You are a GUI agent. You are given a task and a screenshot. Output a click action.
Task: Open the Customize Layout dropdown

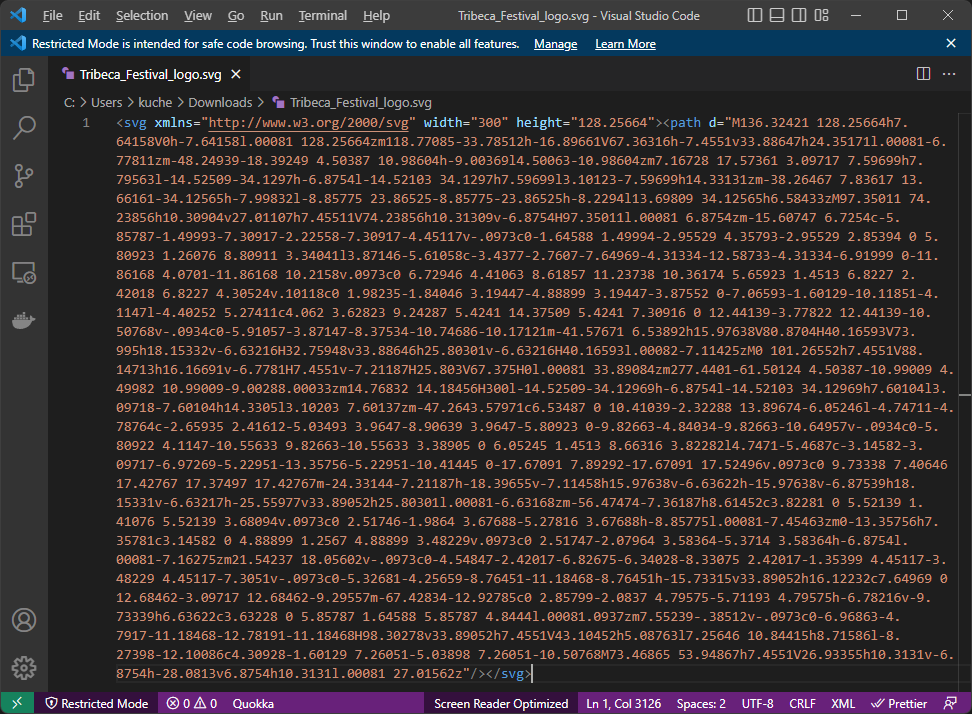(823, 15)
